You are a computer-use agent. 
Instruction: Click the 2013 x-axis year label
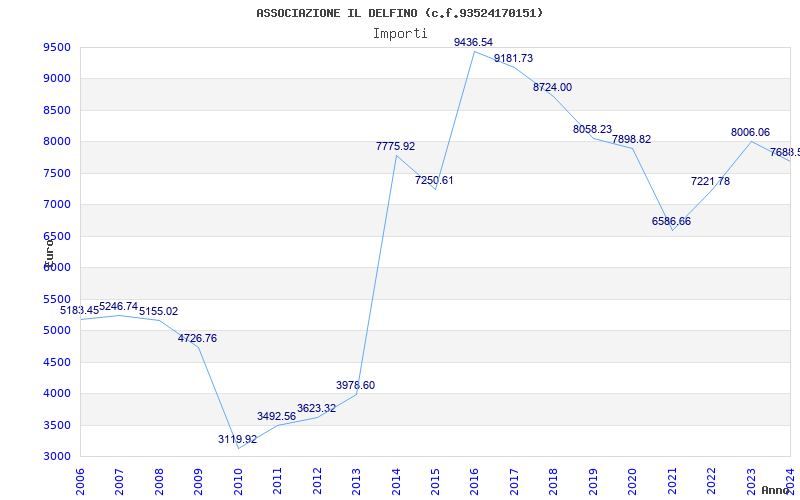[x=357, y=482]
